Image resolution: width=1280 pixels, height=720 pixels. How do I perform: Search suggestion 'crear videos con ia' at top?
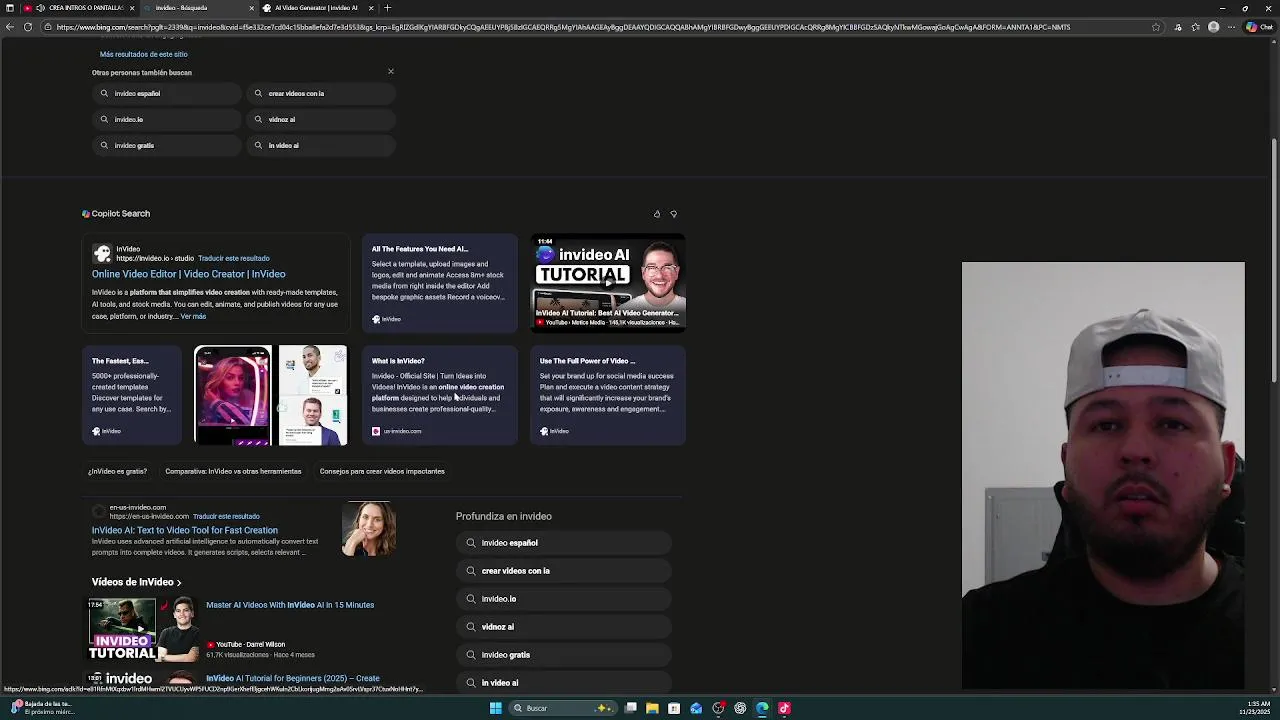point(322,93)
